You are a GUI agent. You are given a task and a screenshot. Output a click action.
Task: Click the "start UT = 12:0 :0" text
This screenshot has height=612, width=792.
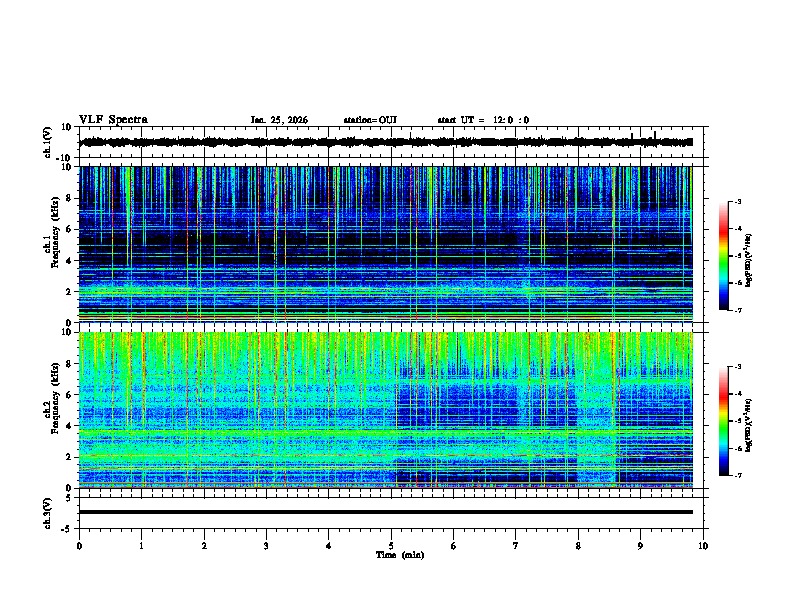pyautogui.click(x=483, y=120)
